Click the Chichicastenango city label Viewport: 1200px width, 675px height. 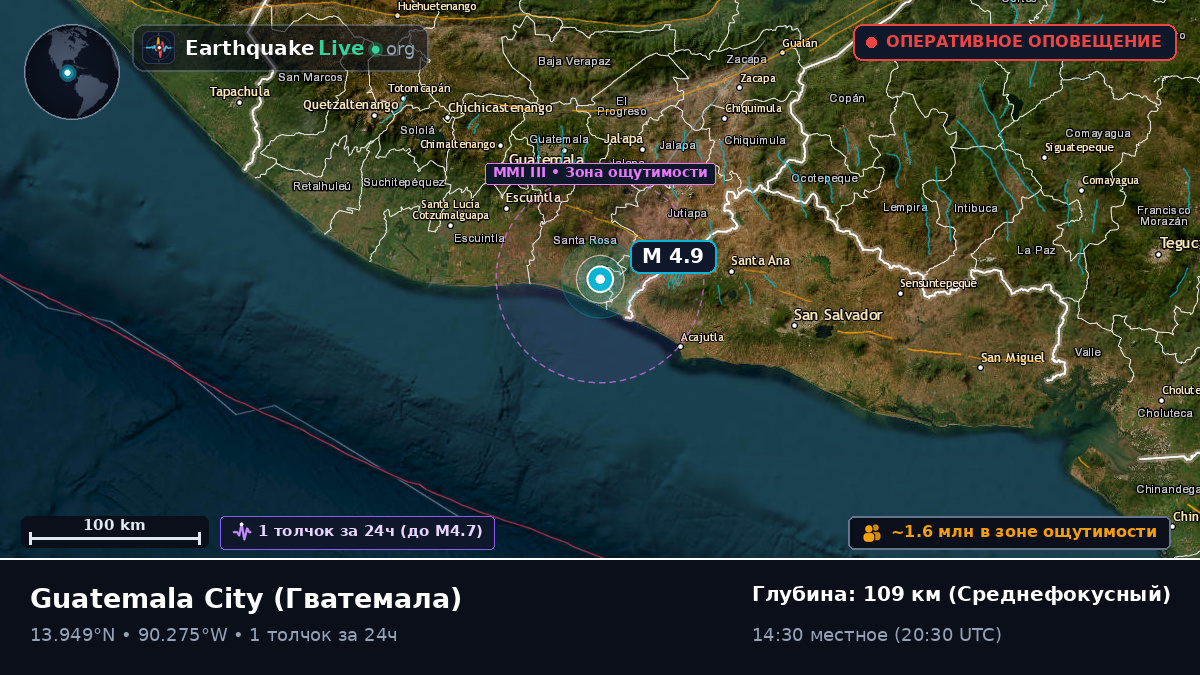tap(500, 108)
